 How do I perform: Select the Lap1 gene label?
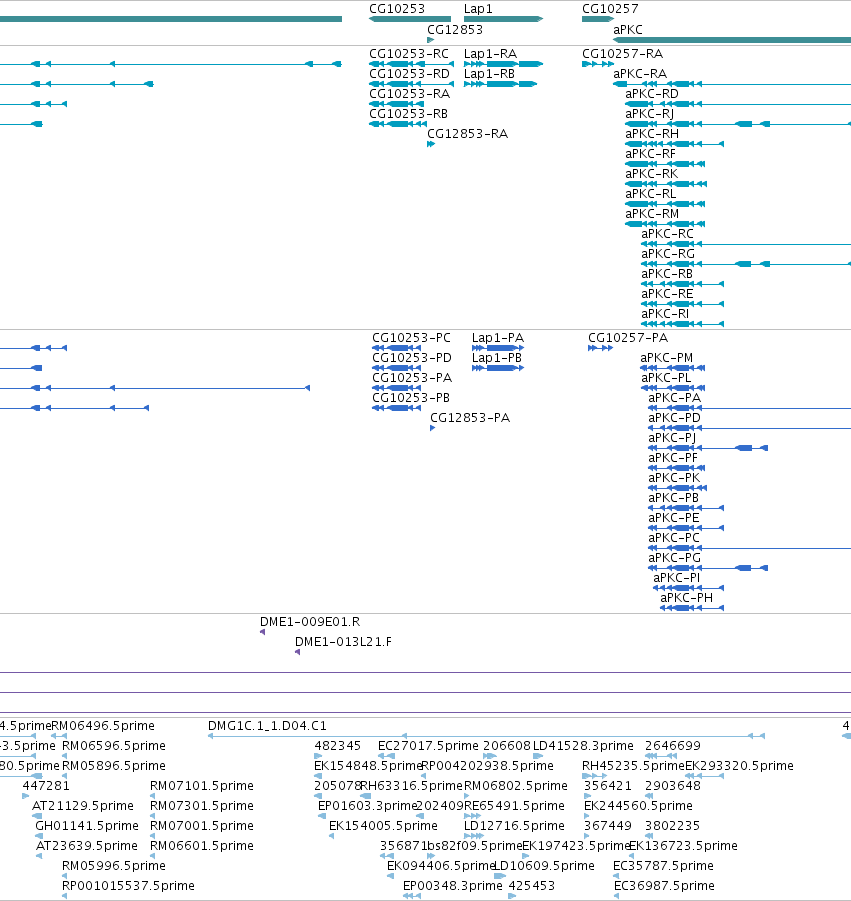click(478, 9)
